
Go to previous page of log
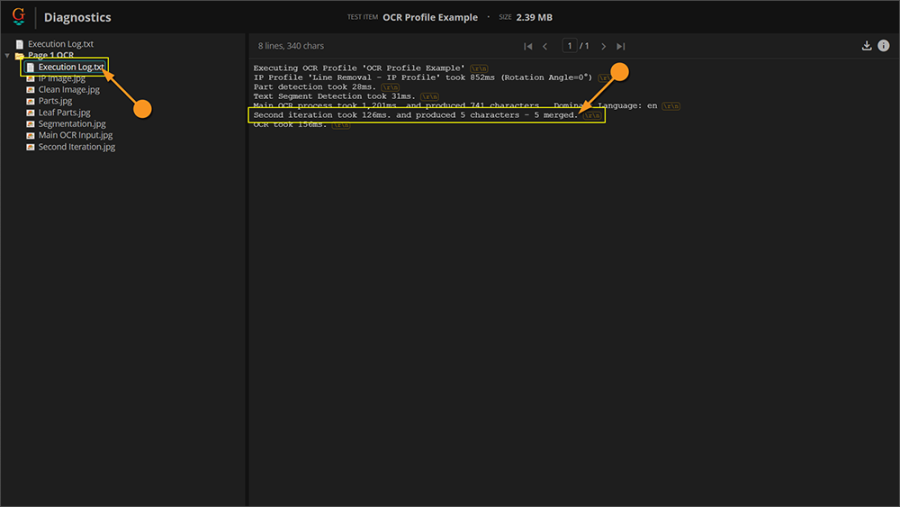point(545,46)
